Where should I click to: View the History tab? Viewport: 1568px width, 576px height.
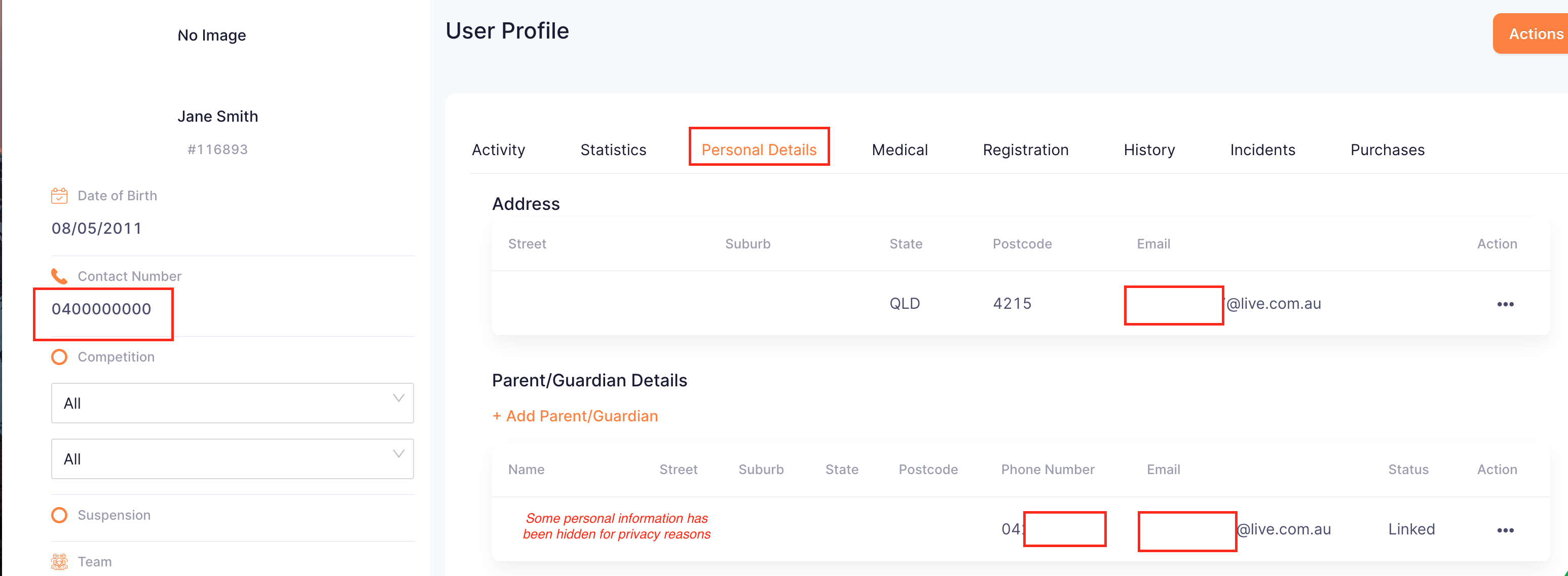[x=1148, y=150]
